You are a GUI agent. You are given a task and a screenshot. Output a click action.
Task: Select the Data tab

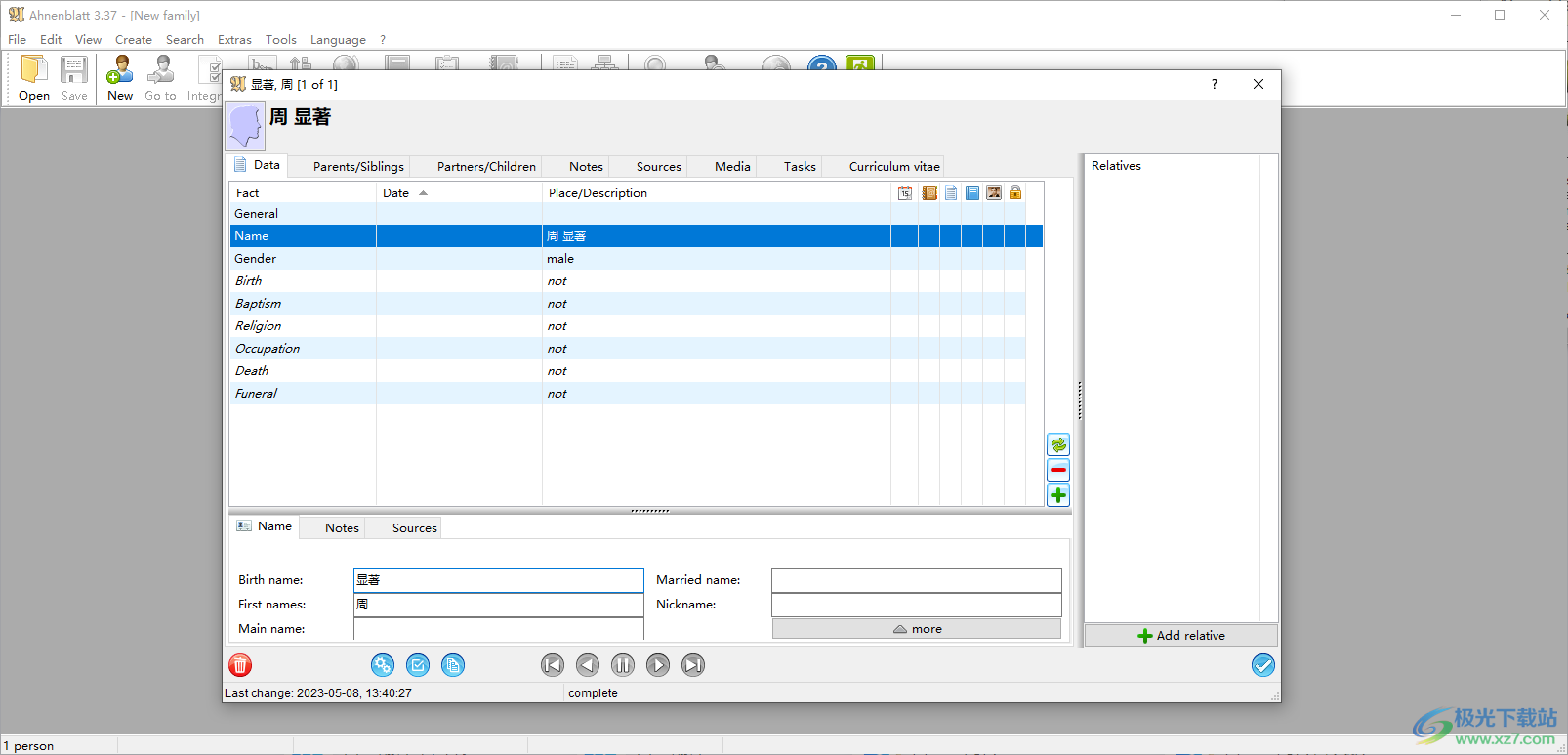click(258, 165)
